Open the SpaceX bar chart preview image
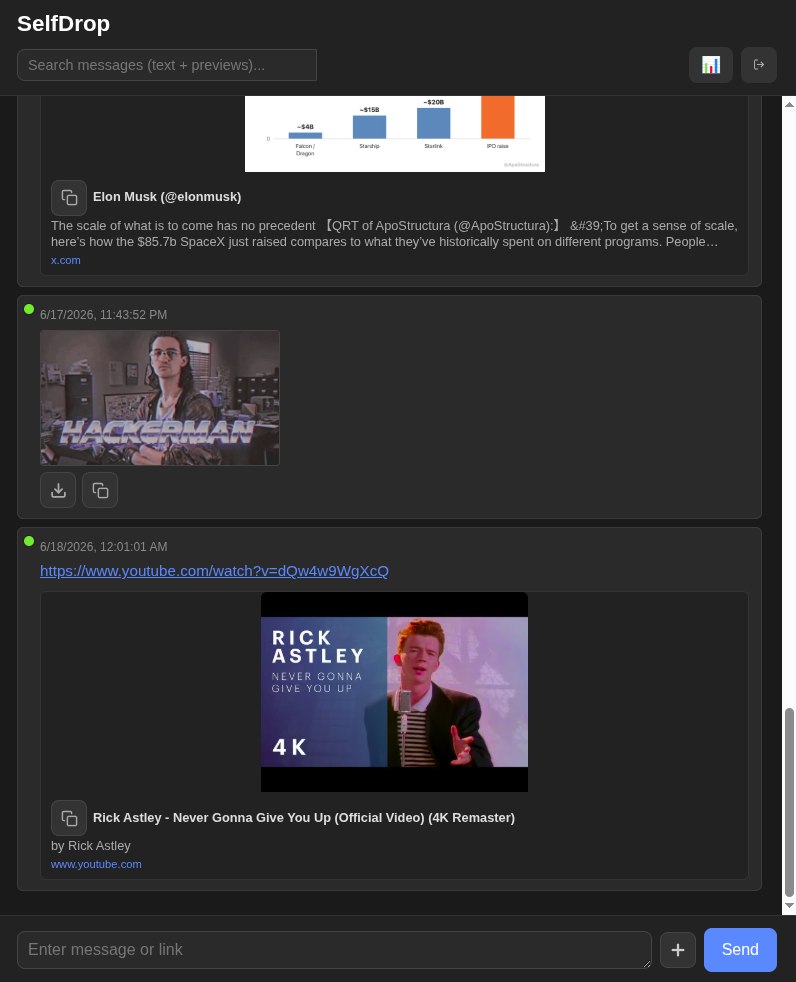This screenshot has width=796, height=982. pyautogui.click(x=395, y=133)
